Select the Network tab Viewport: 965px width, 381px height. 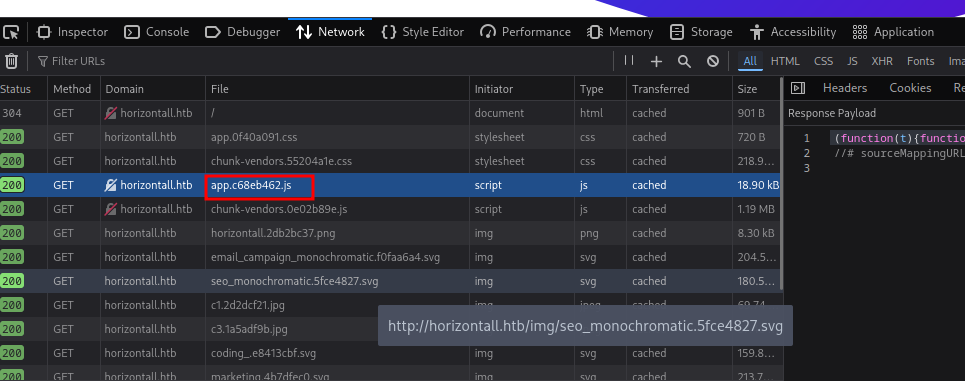[330, 32]
